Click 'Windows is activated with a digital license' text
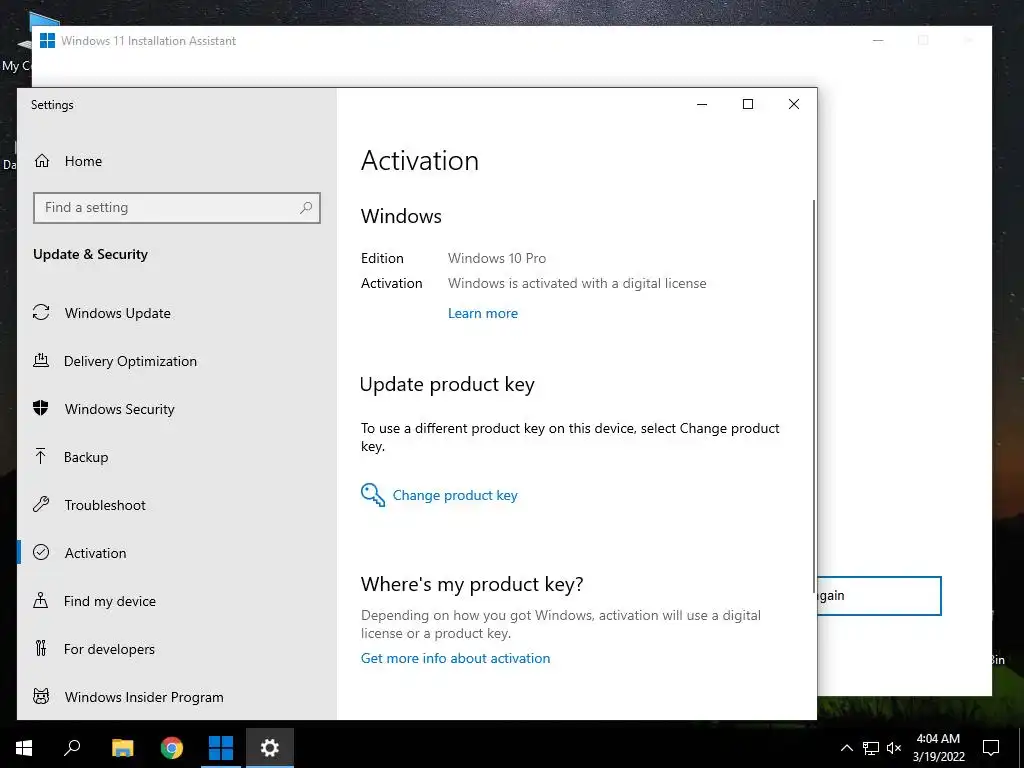This screenshot has height=768, width=1024. [x=577, y=283]
